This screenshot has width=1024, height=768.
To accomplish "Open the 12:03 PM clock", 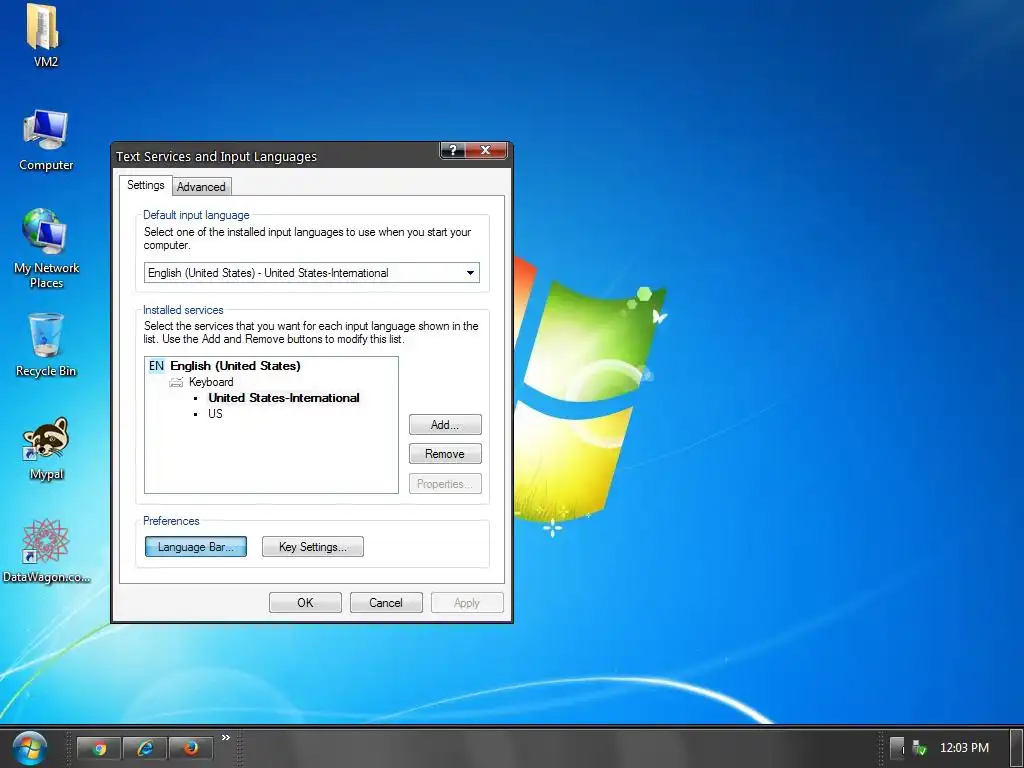I will coord(964,748).
